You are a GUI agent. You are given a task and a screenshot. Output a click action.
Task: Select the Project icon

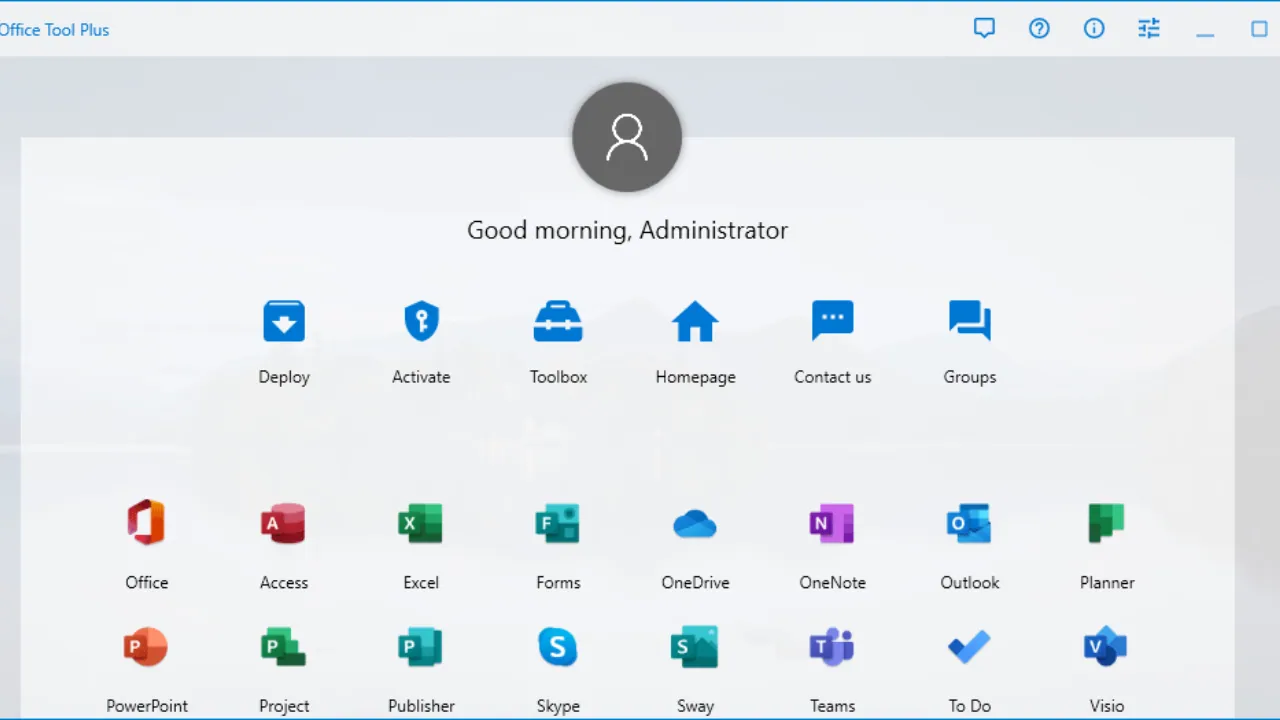tap(283, 647)
